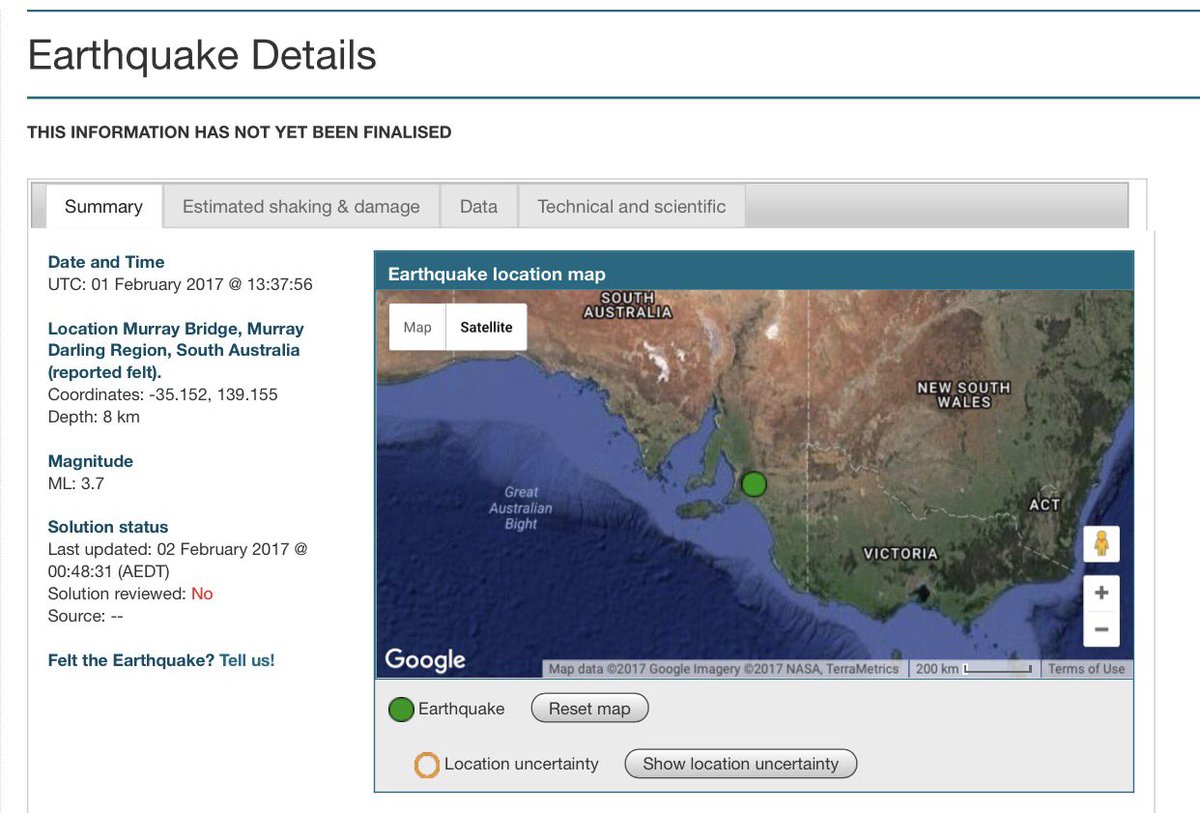Screen dimensions: 1200x813
Task: Click the Source: -- text
Action: click(85, 616)
